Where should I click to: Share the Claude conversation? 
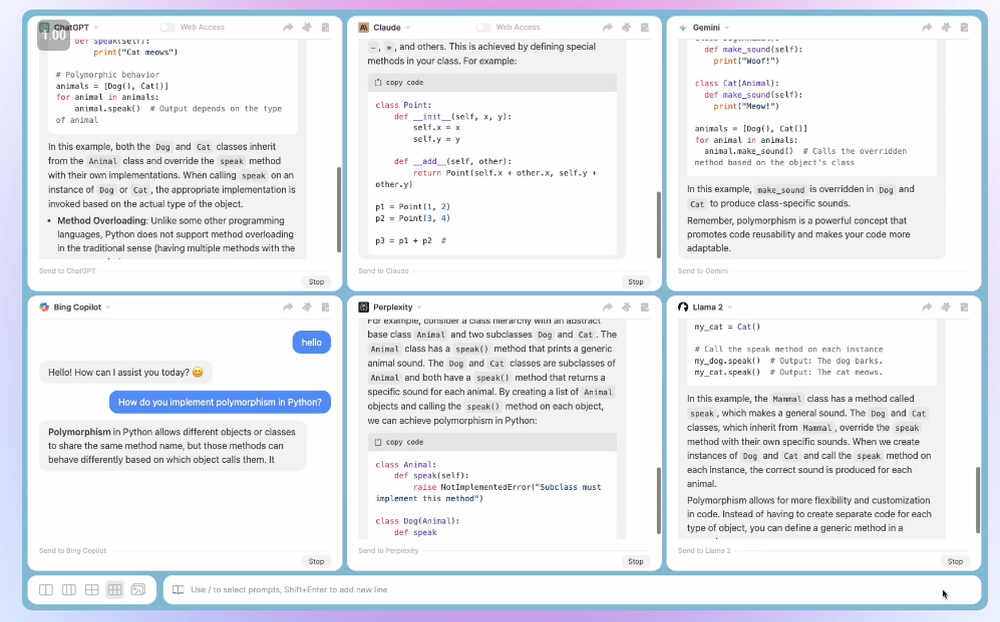[608, 27]
